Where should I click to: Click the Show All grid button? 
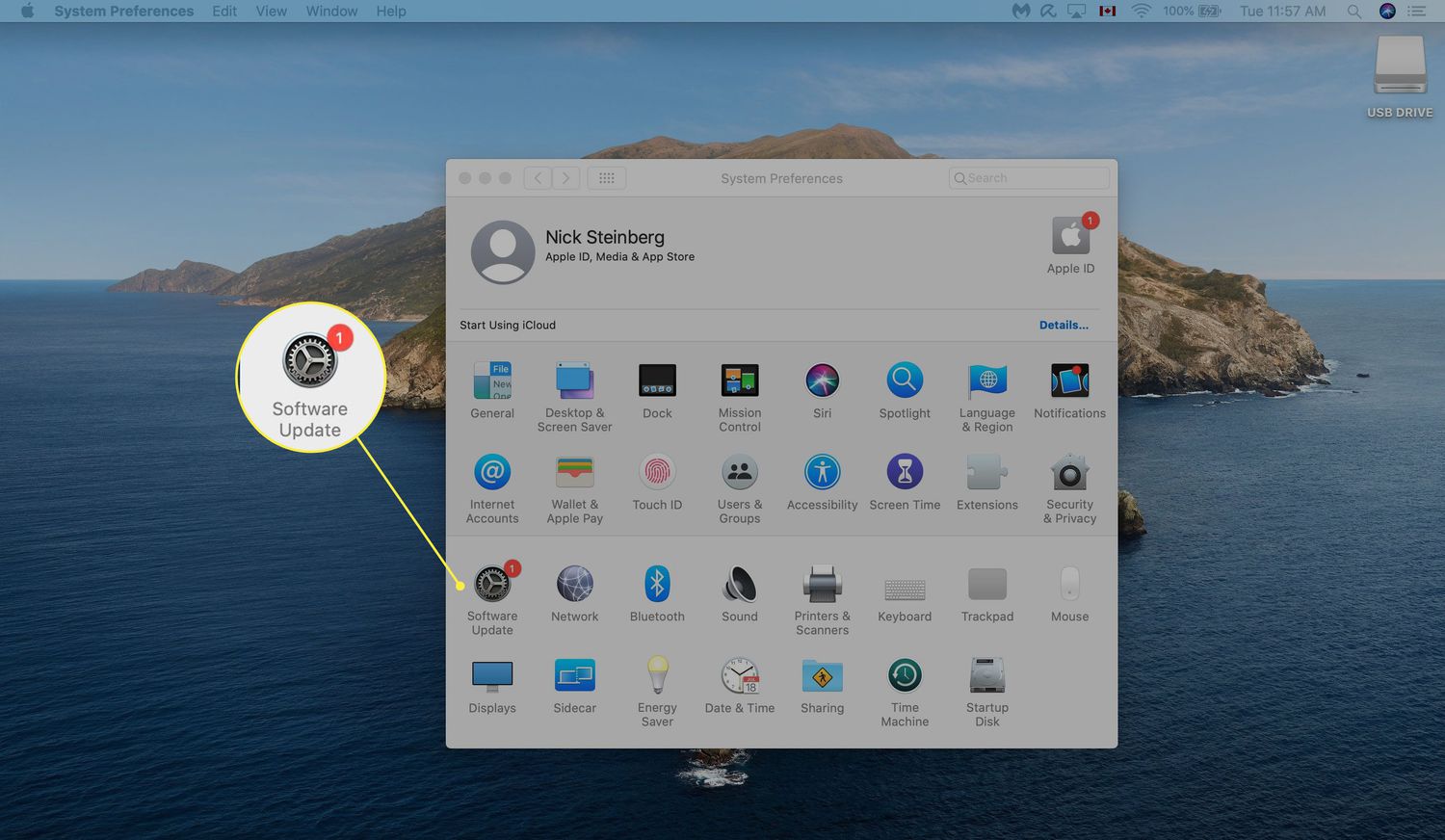click(607, 178)
